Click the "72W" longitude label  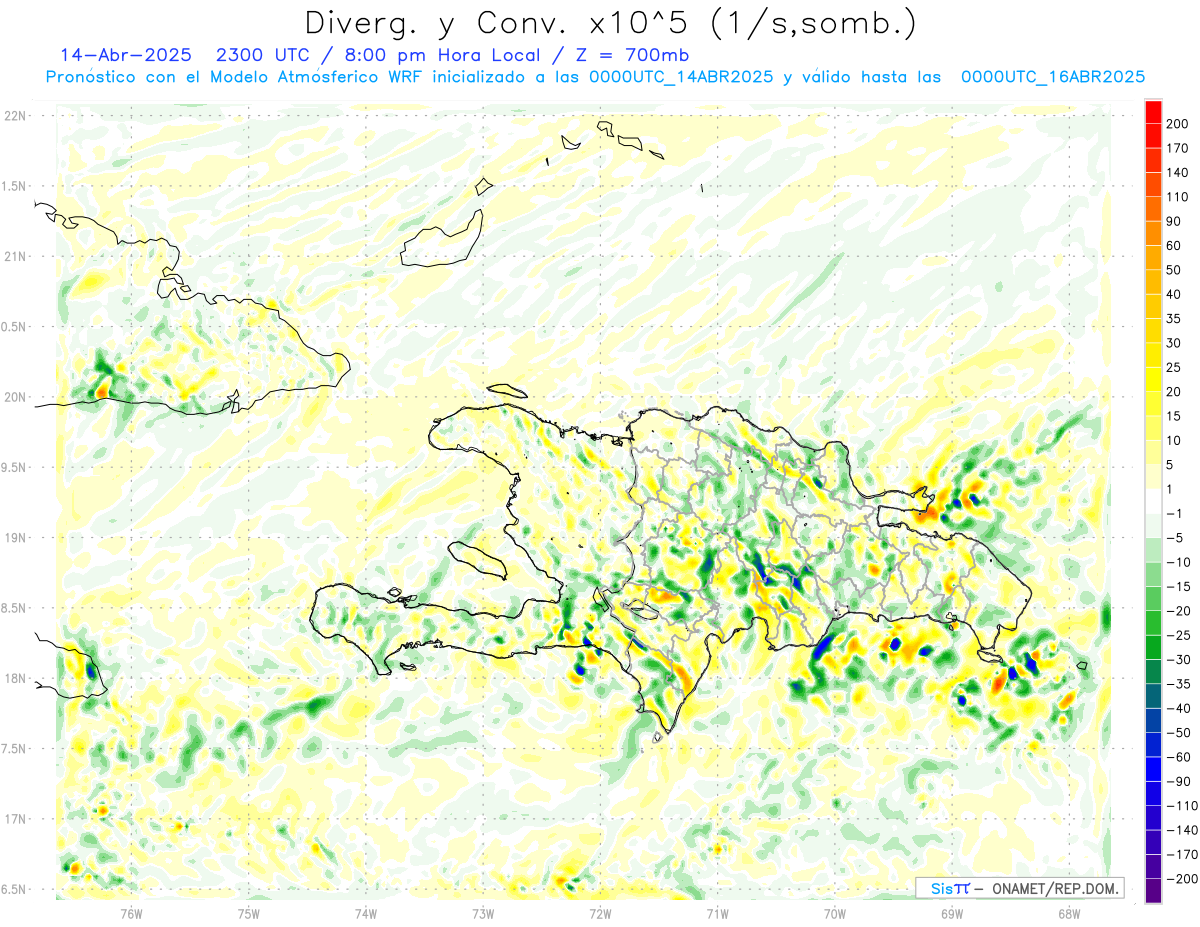pyautogui.click(x=600, y=913)
